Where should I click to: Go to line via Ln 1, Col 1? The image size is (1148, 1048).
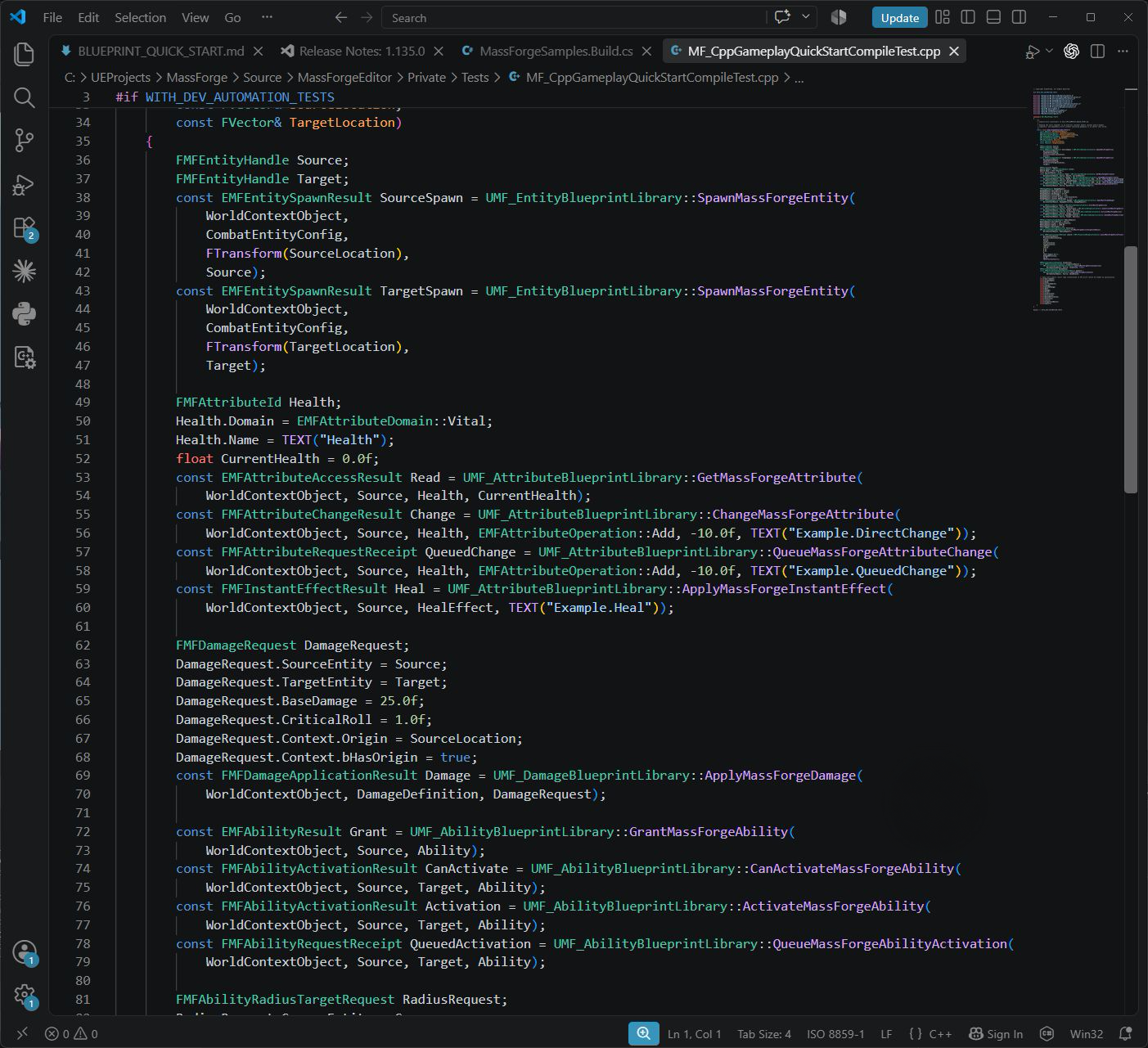click(x=694, y=1033)
